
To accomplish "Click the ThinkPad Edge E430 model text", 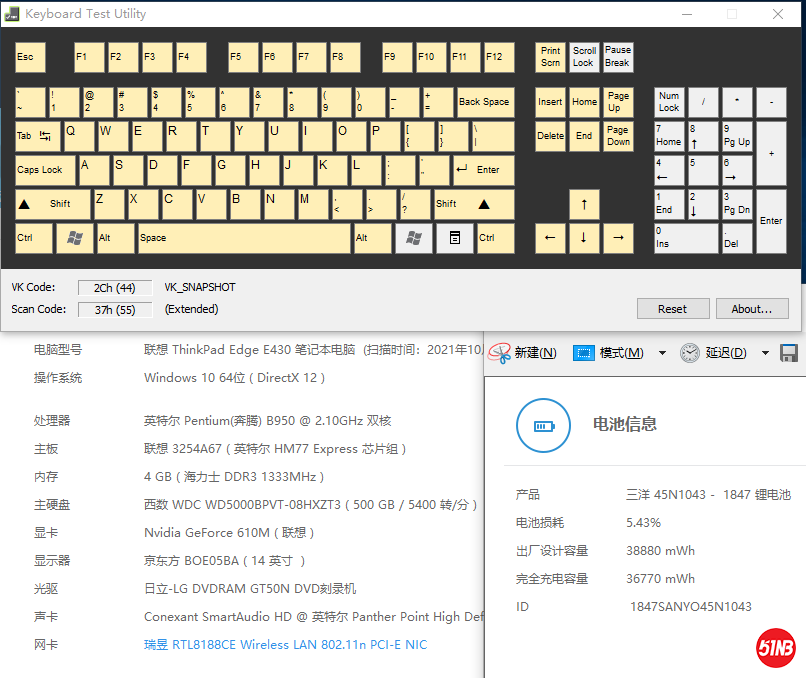I will [249, 350].
